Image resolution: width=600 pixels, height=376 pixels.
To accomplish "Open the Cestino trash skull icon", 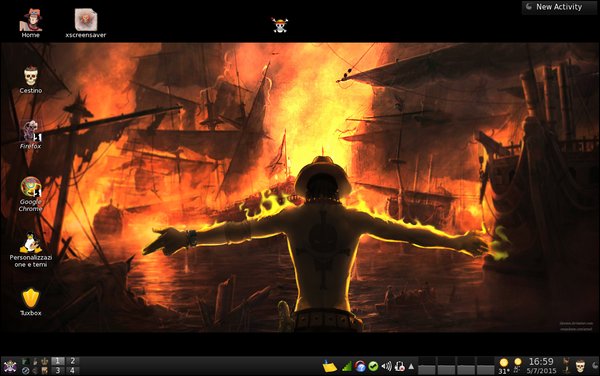I will [x=31, y=80].
